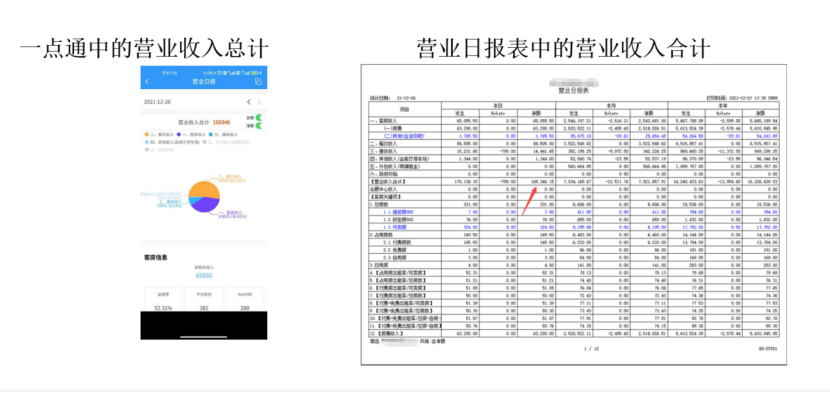Screen dimensions: 830x393
Task: Open the RevPAR 200 card
Action: tap(244, 299)
